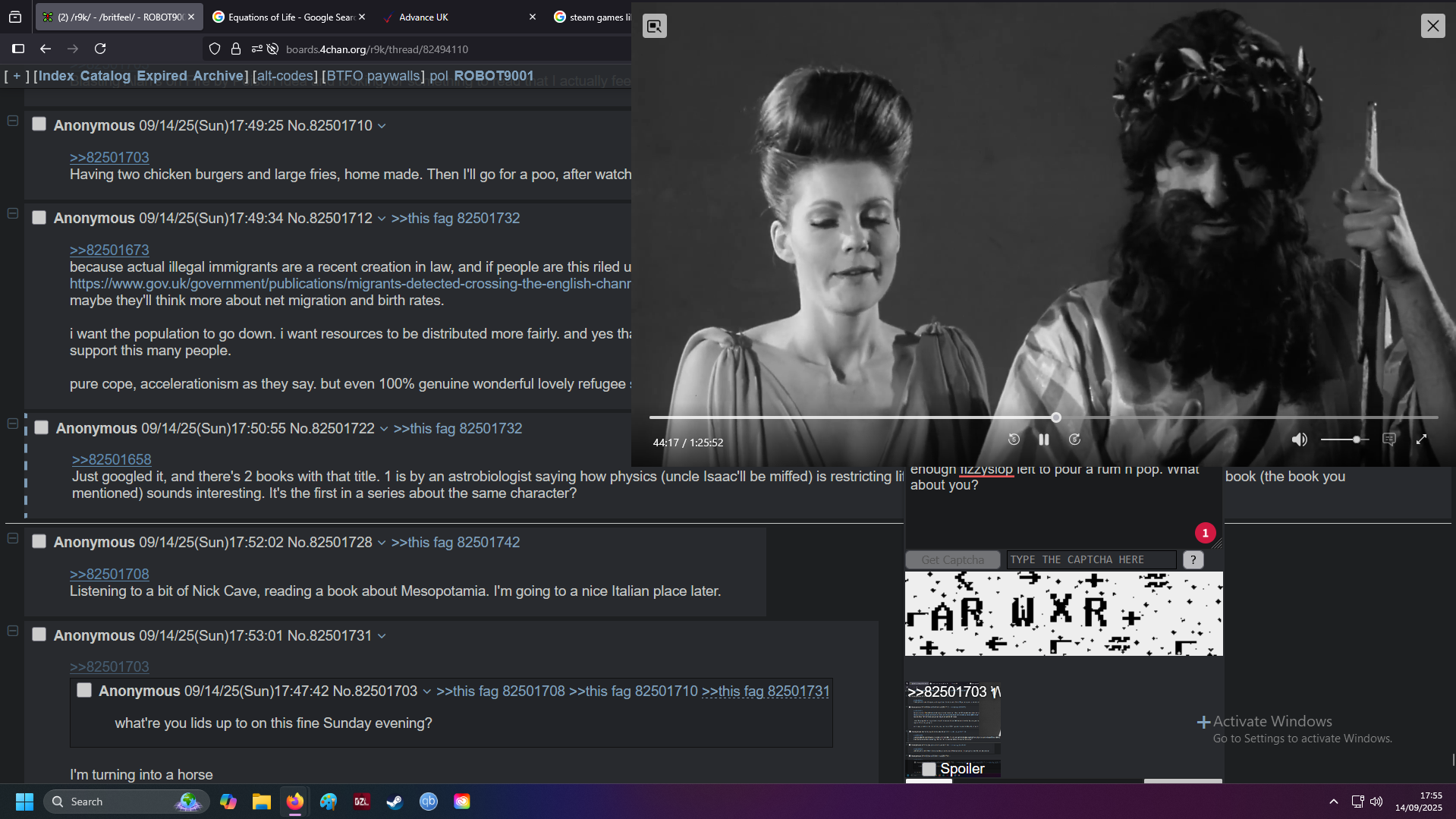Open Firefox tab overview list icon
1456x819 pixels.
point(15,17)
